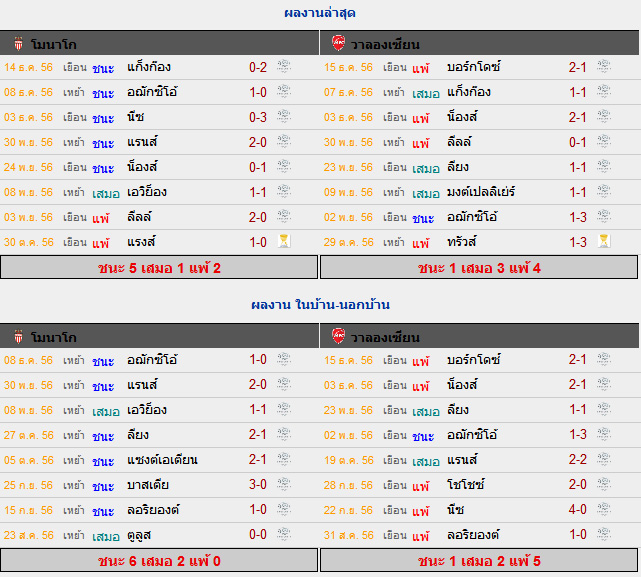The height and width of the screenshot is (577, 641).
Task: Click cup trophy icon on 29 ต.ค. ทรัวส์ row
Action: pos(604,241)
